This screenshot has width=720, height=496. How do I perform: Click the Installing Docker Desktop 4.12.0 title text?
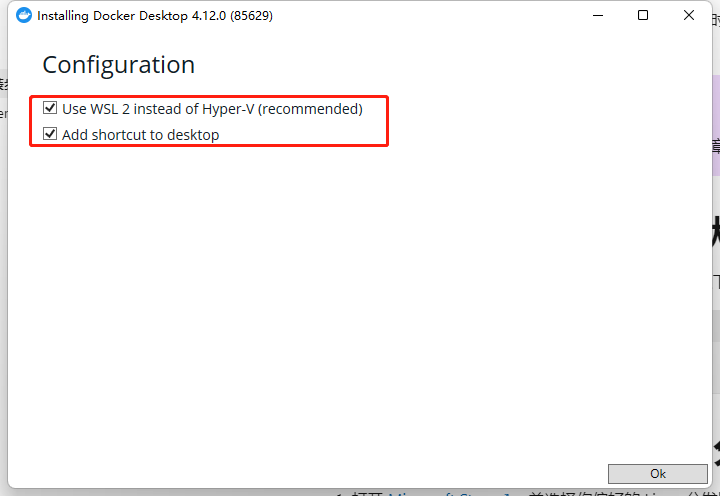pyautogui.click(x=155, y=16)
